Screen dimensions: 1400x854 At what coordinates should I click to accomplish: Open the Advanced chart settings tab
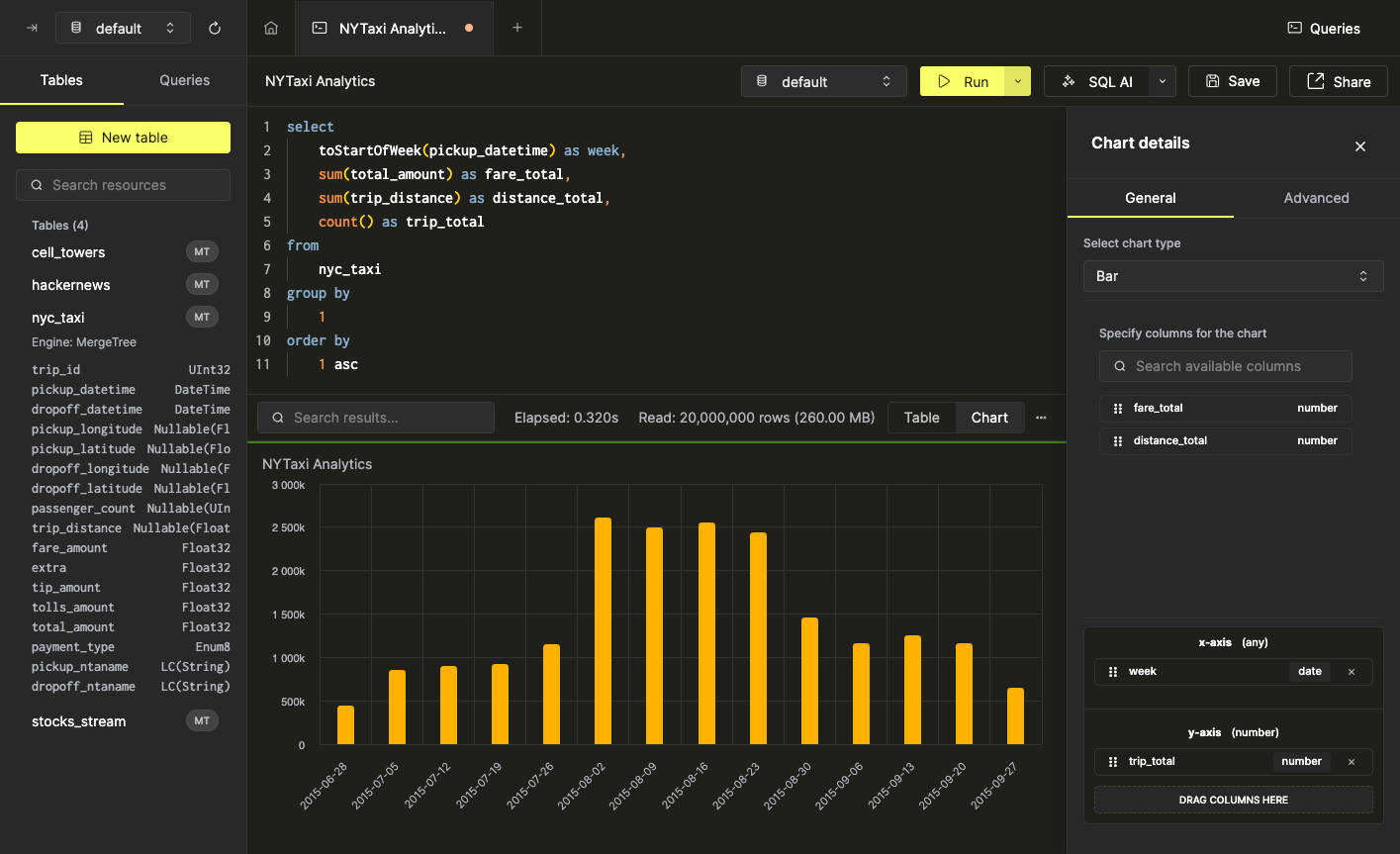1316,198
